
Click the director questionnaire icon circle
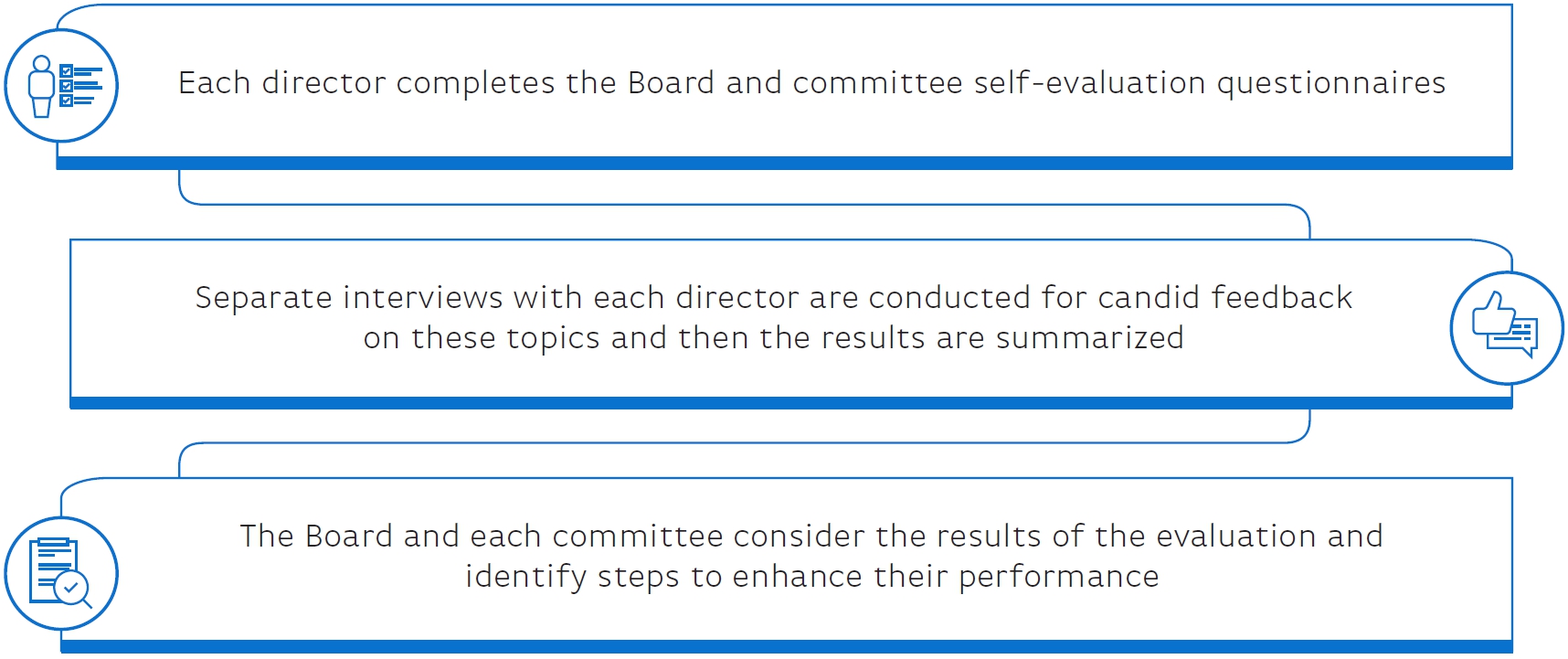point(61,85)
